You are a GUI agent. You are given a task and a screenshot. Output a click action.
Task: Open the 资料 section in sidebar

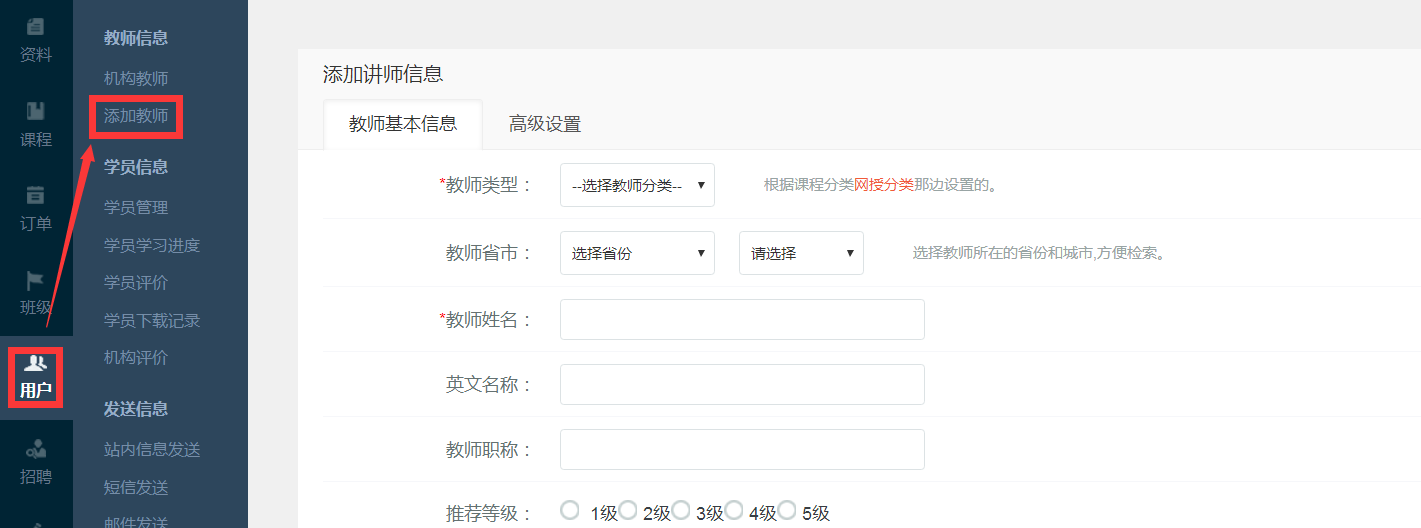[x=36, y=40]
